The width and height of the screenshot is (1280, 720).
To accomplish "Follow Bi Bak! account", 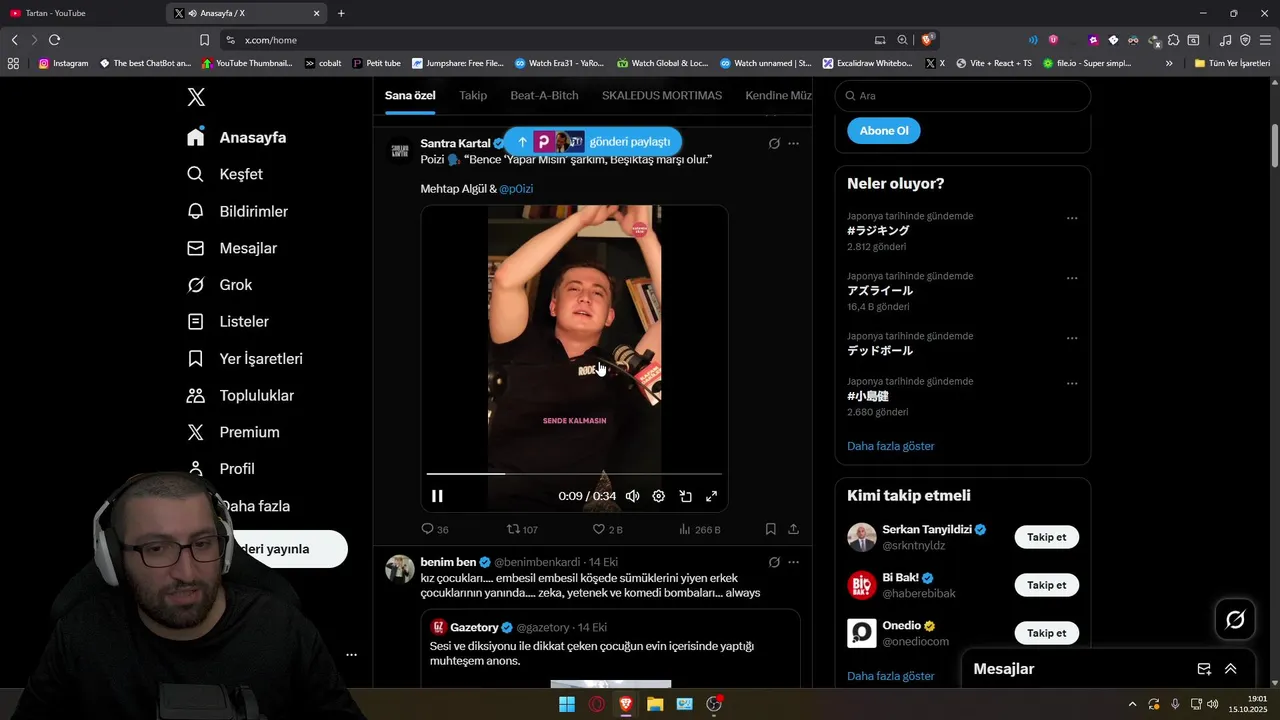I will (1046, 585).
